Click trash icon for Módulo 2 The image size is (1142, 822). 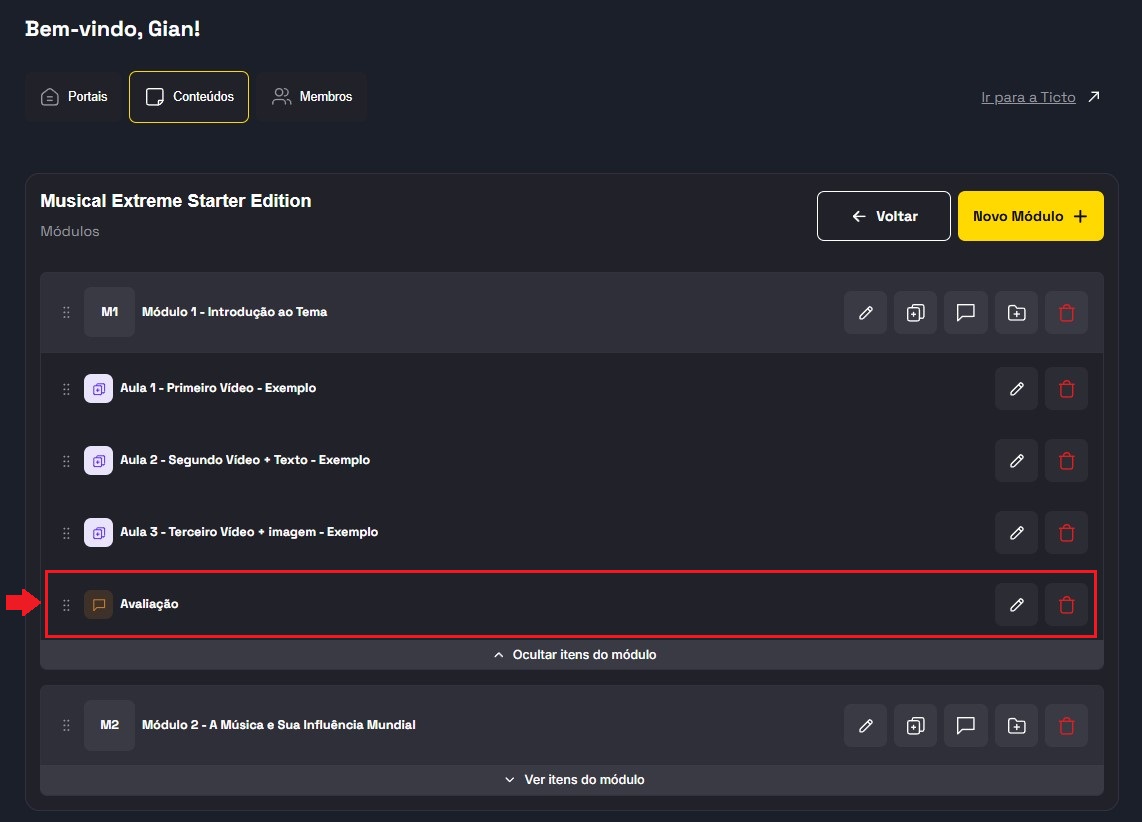point(1066,726)
